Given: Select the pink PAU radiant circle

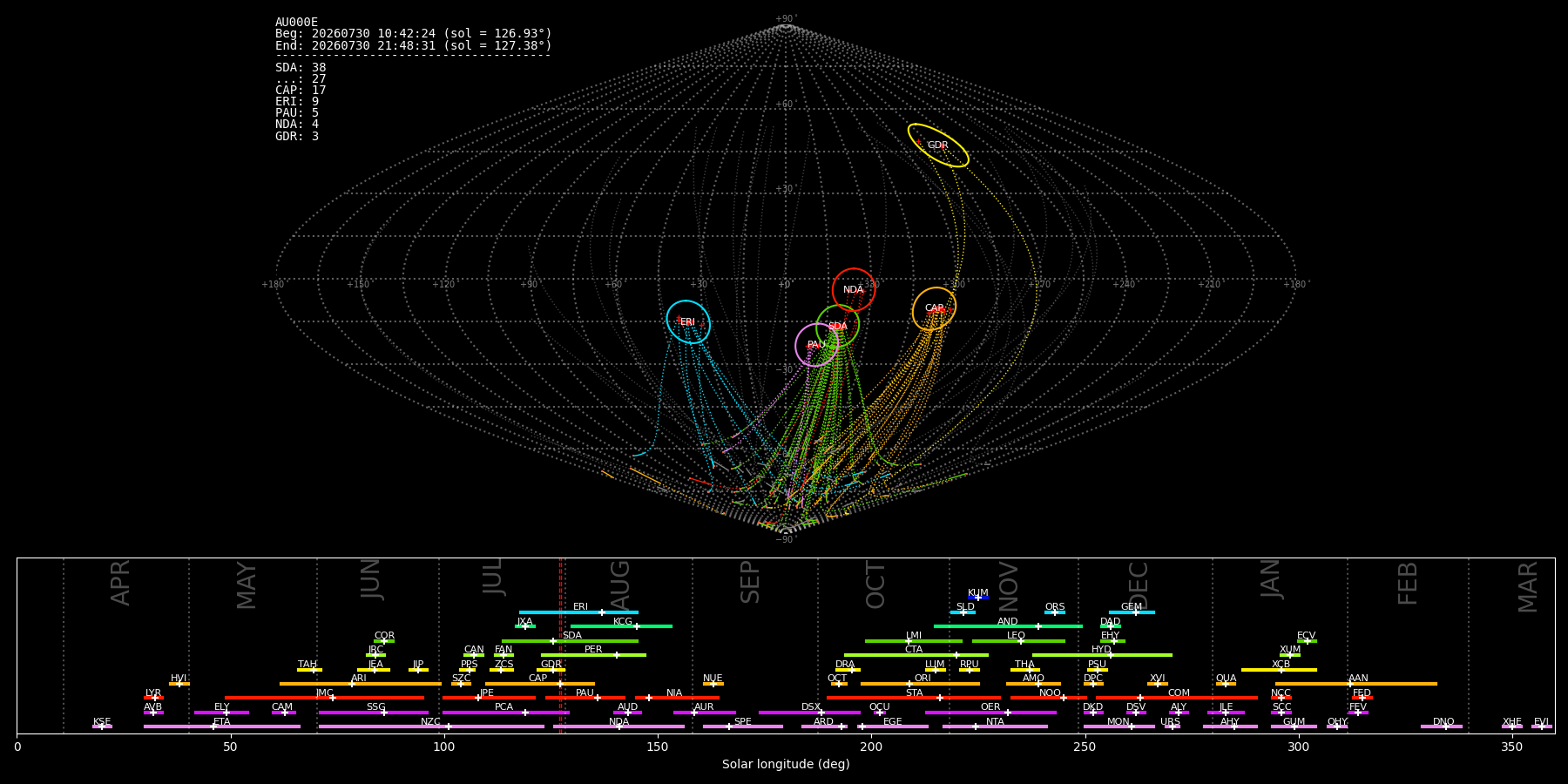Looking at the screenshot, I should click(817, 345).
